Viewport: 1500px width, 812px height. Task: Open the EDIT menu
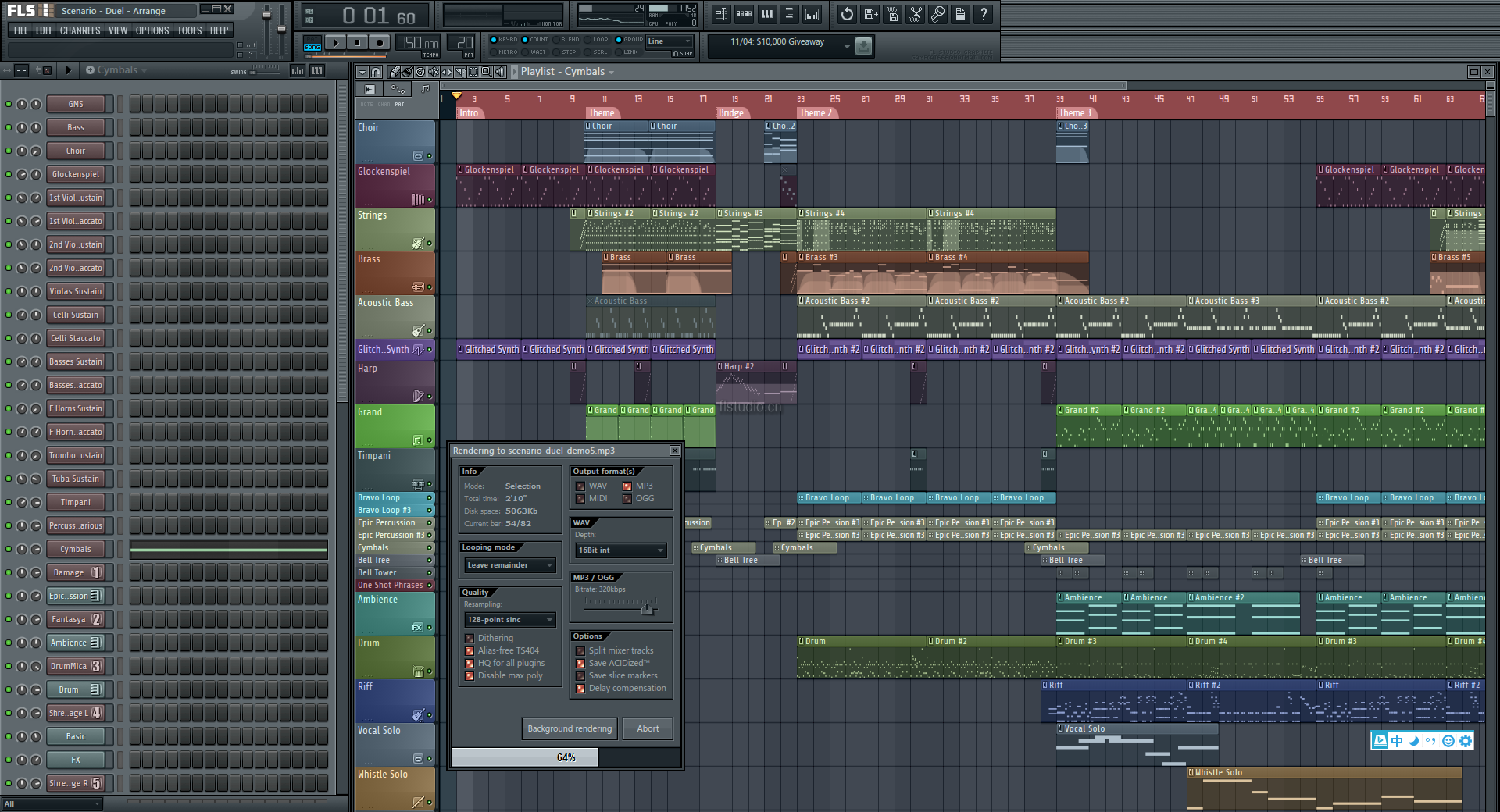coord(44,30)
